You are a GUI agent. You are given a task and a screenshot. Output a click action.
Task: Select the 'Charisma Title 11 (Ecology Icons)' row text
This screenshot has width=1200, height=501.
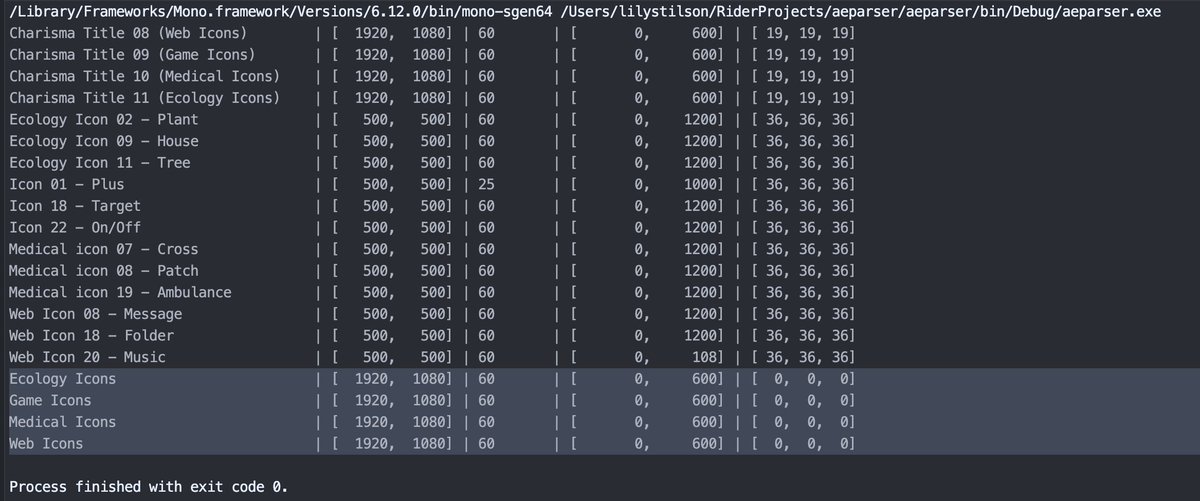145,98
